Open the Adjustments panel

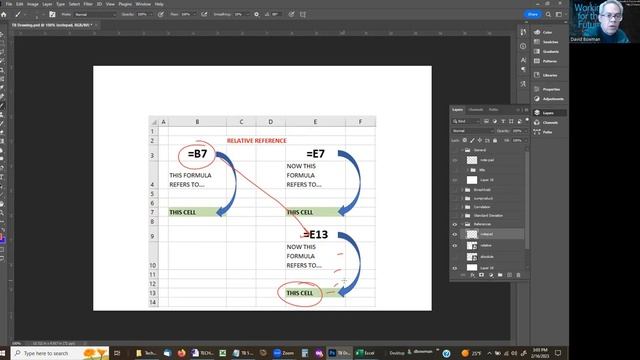click(549, 99)
